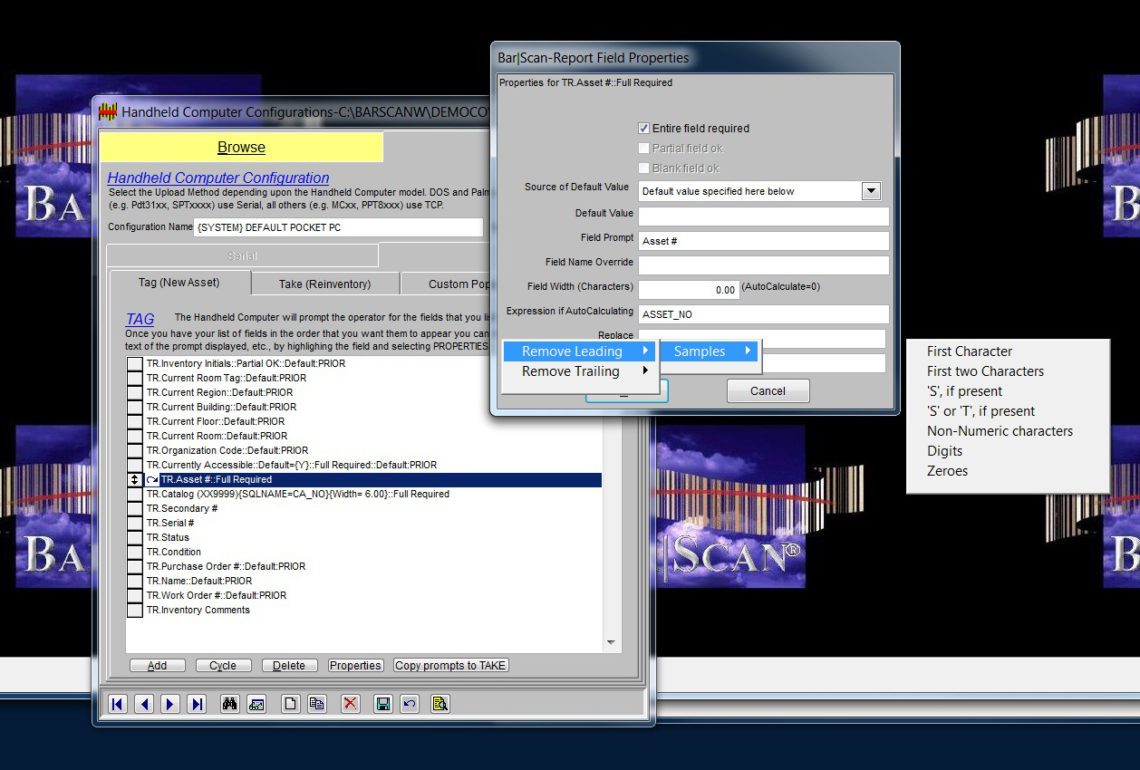Open the Samples submenu

(710, 351)
